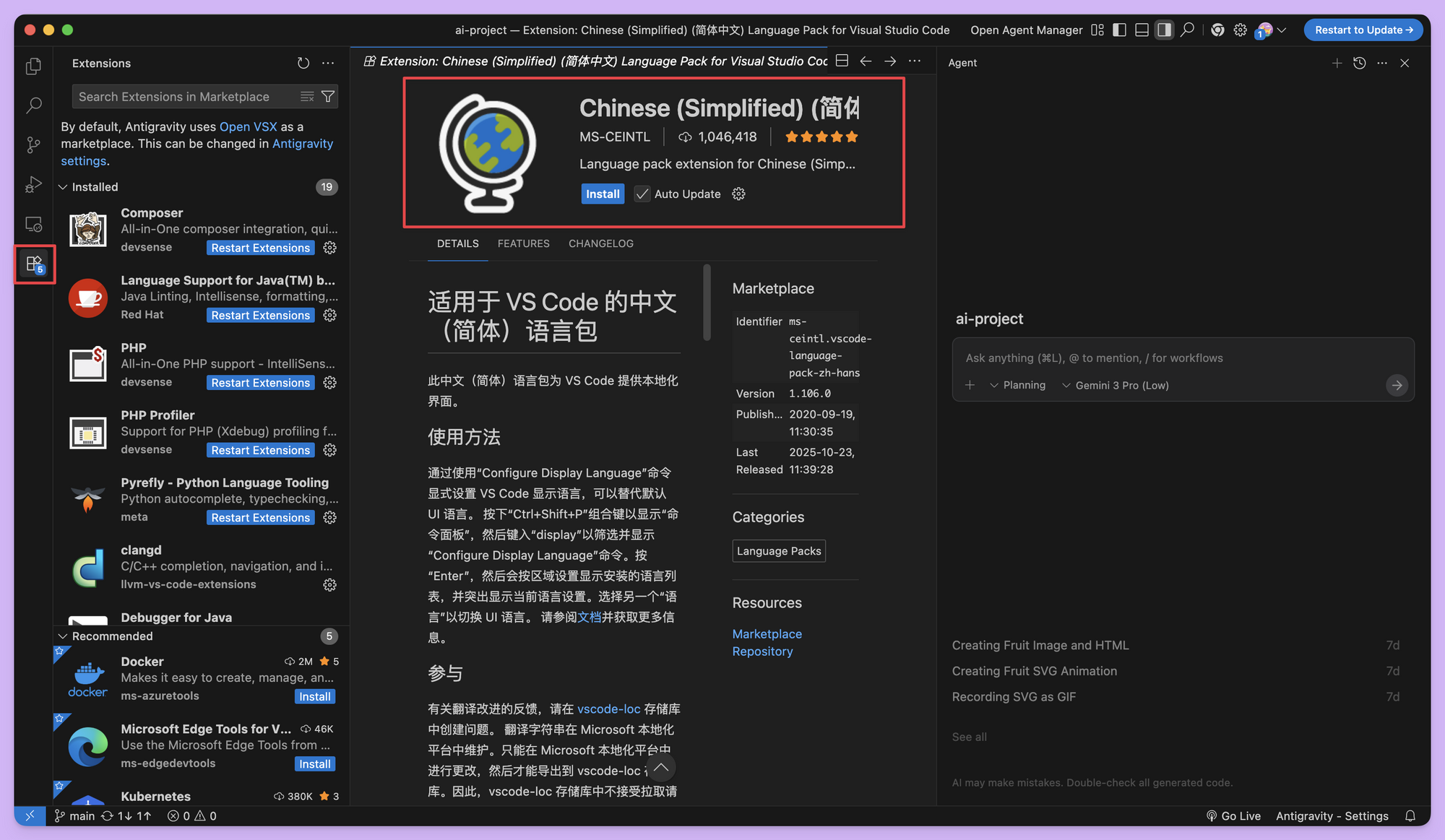The image size is (1445, 840).
Task: Select the Search icon in the activity bar
Action: coord(33,105)
